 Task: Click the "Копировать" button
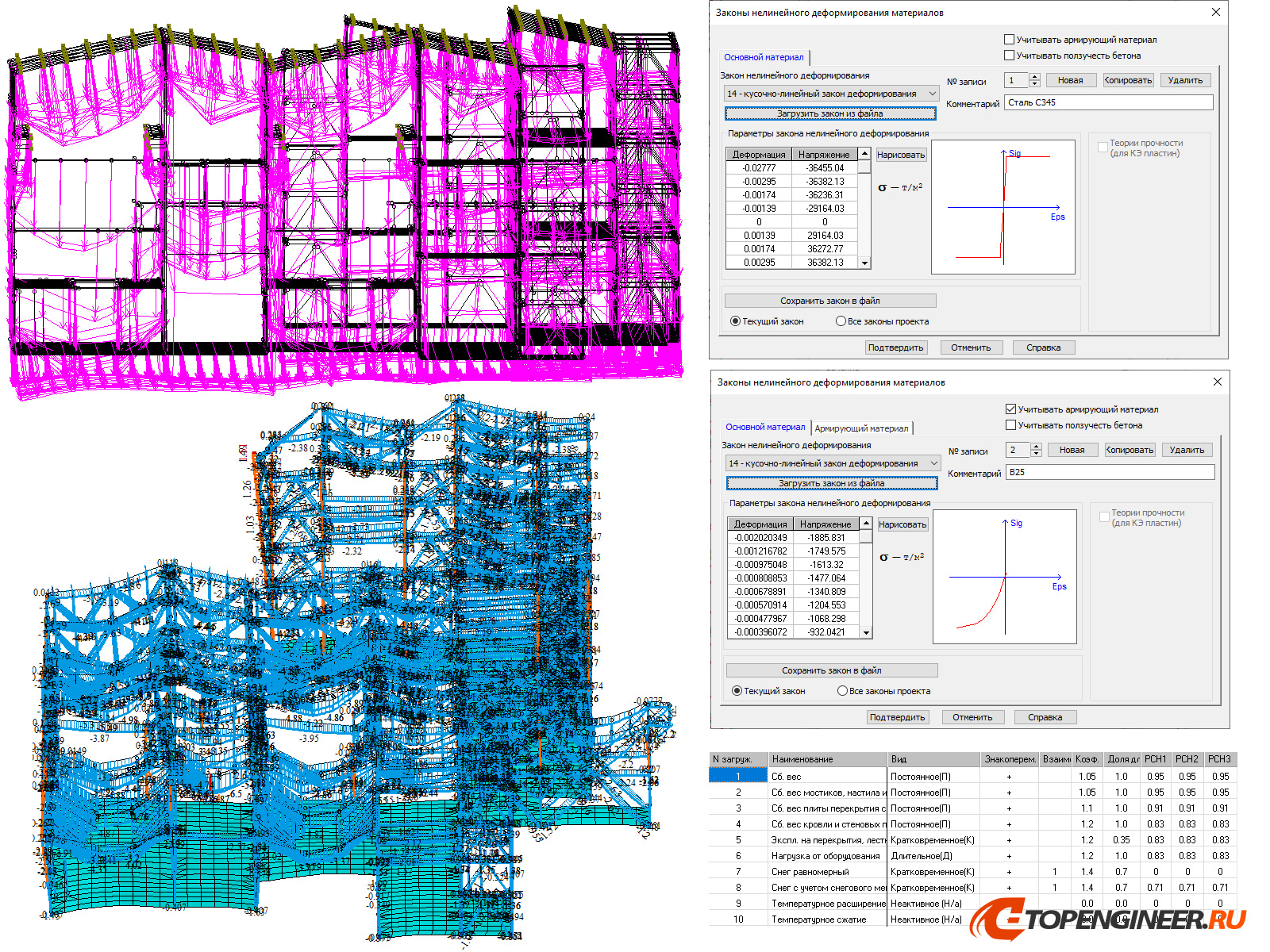(1127, 79)
